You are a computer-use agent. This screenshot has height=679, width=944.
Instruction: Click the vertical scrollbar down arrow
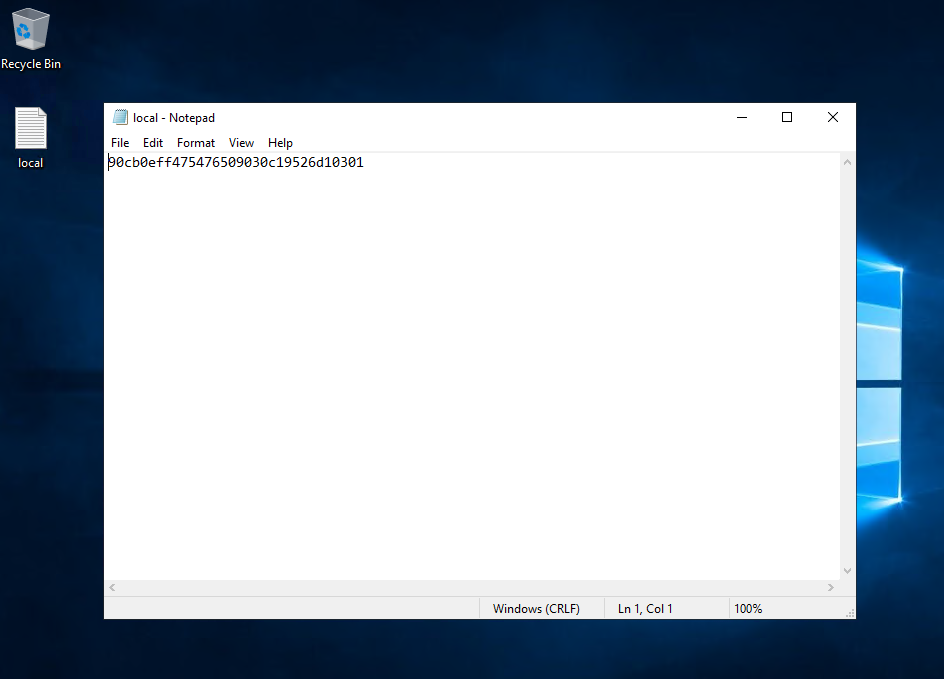tap(847, 571)
